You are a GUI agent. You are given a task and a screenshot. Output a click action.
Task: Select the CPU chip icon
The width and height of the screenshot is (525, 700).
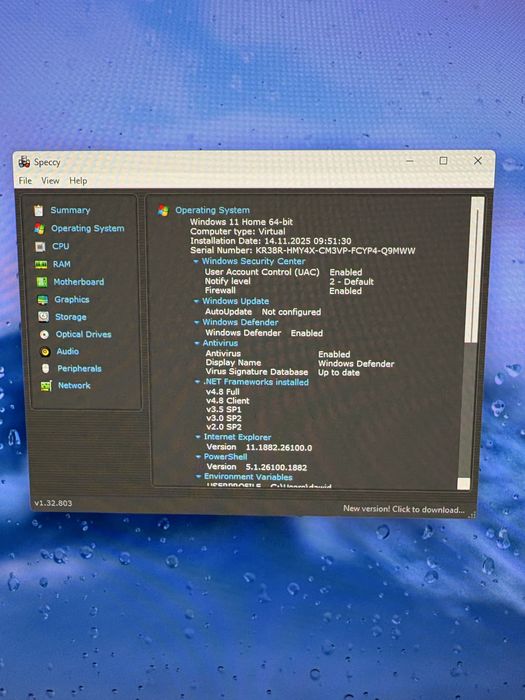coord(40,246)
